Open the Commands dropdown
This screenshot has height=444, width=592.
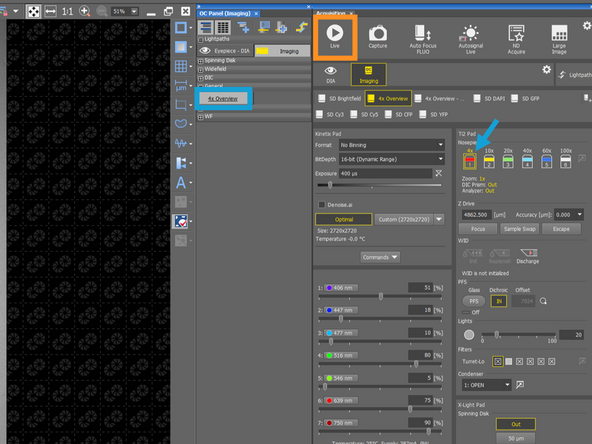point(379,257)
